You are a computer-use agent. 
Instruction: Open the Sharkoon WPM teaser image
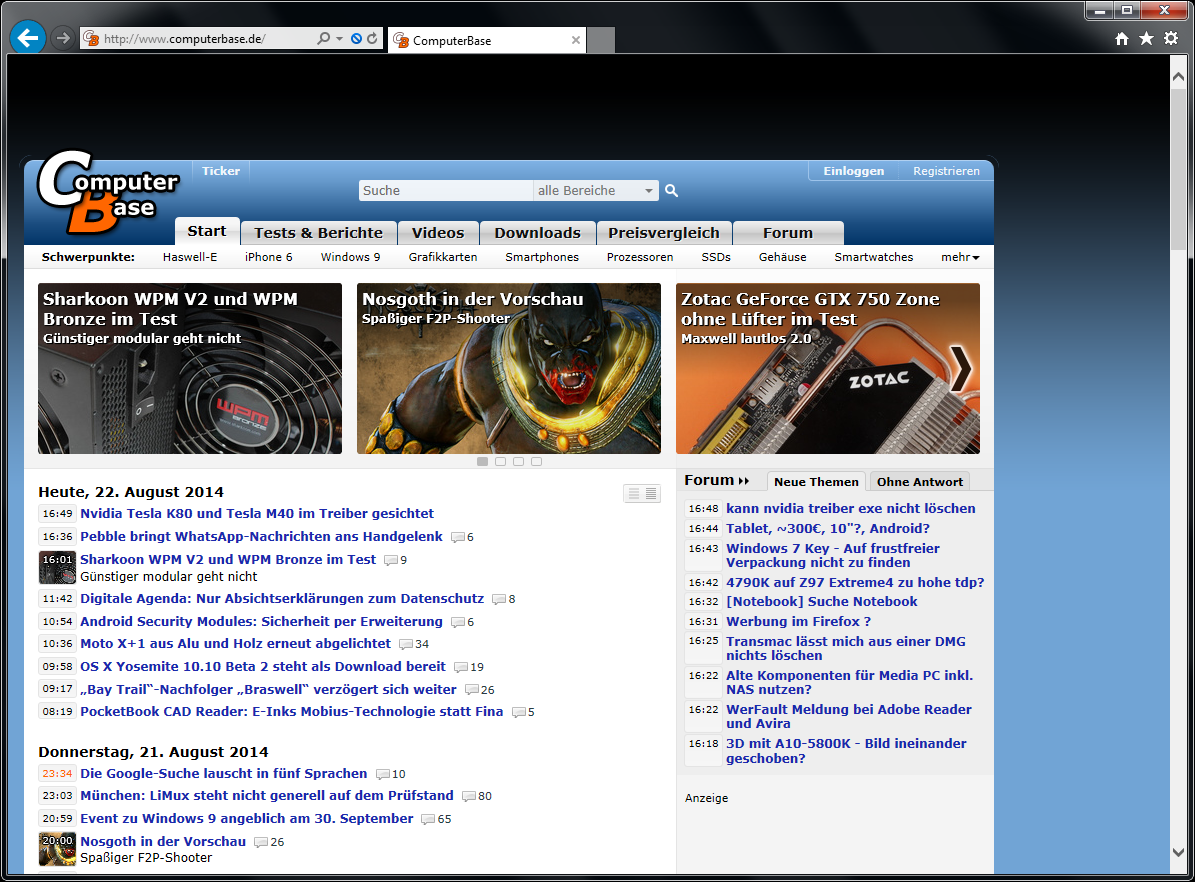point(190,368)
